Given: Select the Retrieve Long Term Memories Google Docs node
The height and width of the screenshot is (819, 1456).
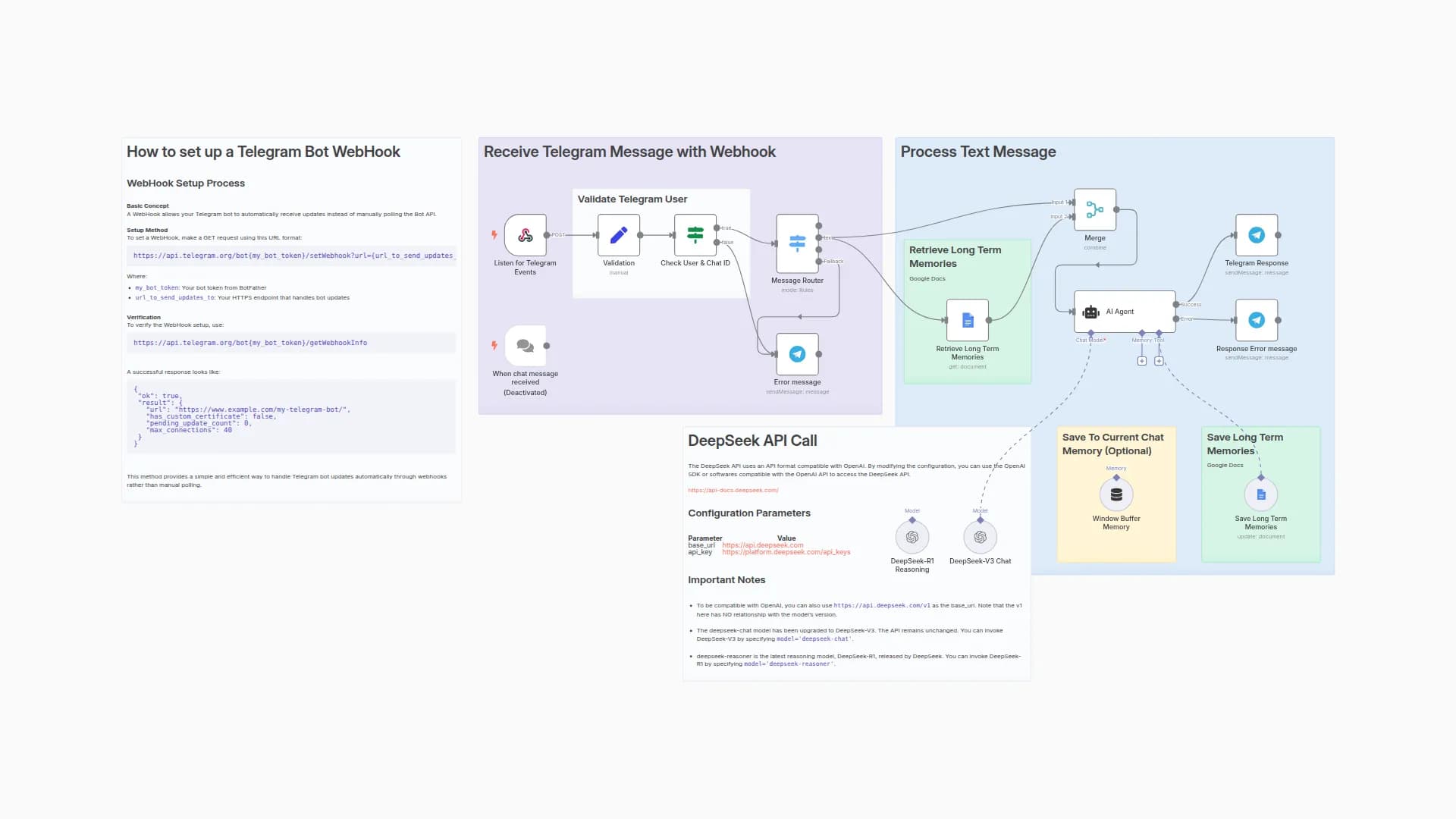Looking at the screenshot, I should coord(967,320).
